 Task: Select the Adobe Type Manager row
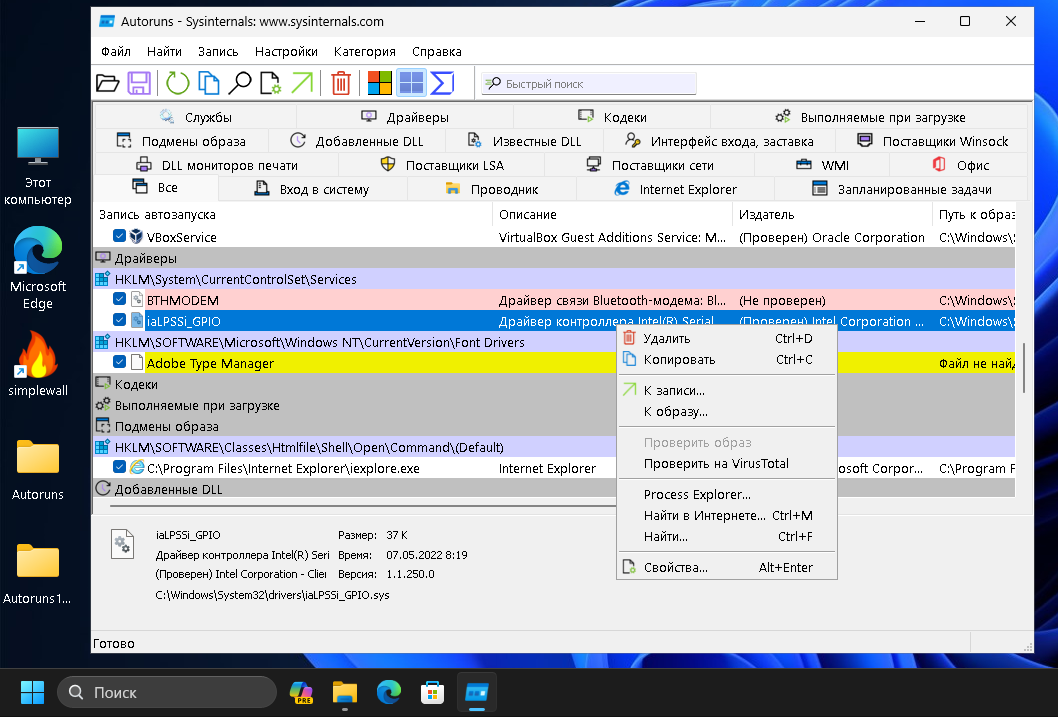pos(553,363)
